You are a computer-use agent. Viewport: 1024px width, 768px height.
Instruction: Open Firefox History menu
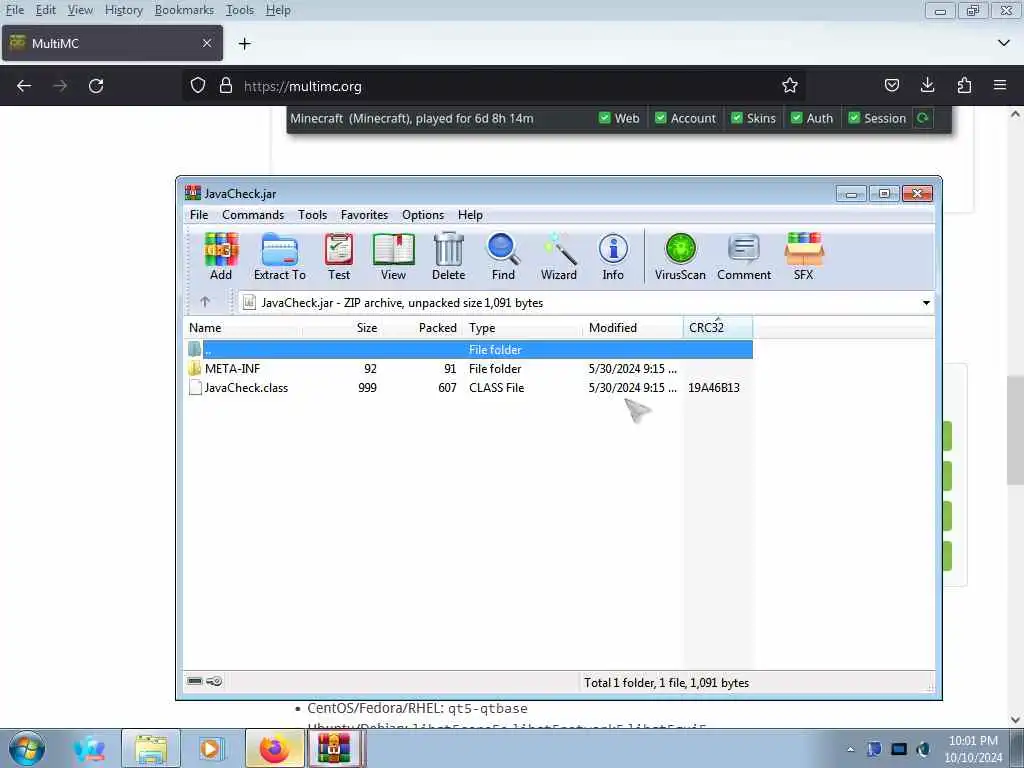tap(123, 10)
